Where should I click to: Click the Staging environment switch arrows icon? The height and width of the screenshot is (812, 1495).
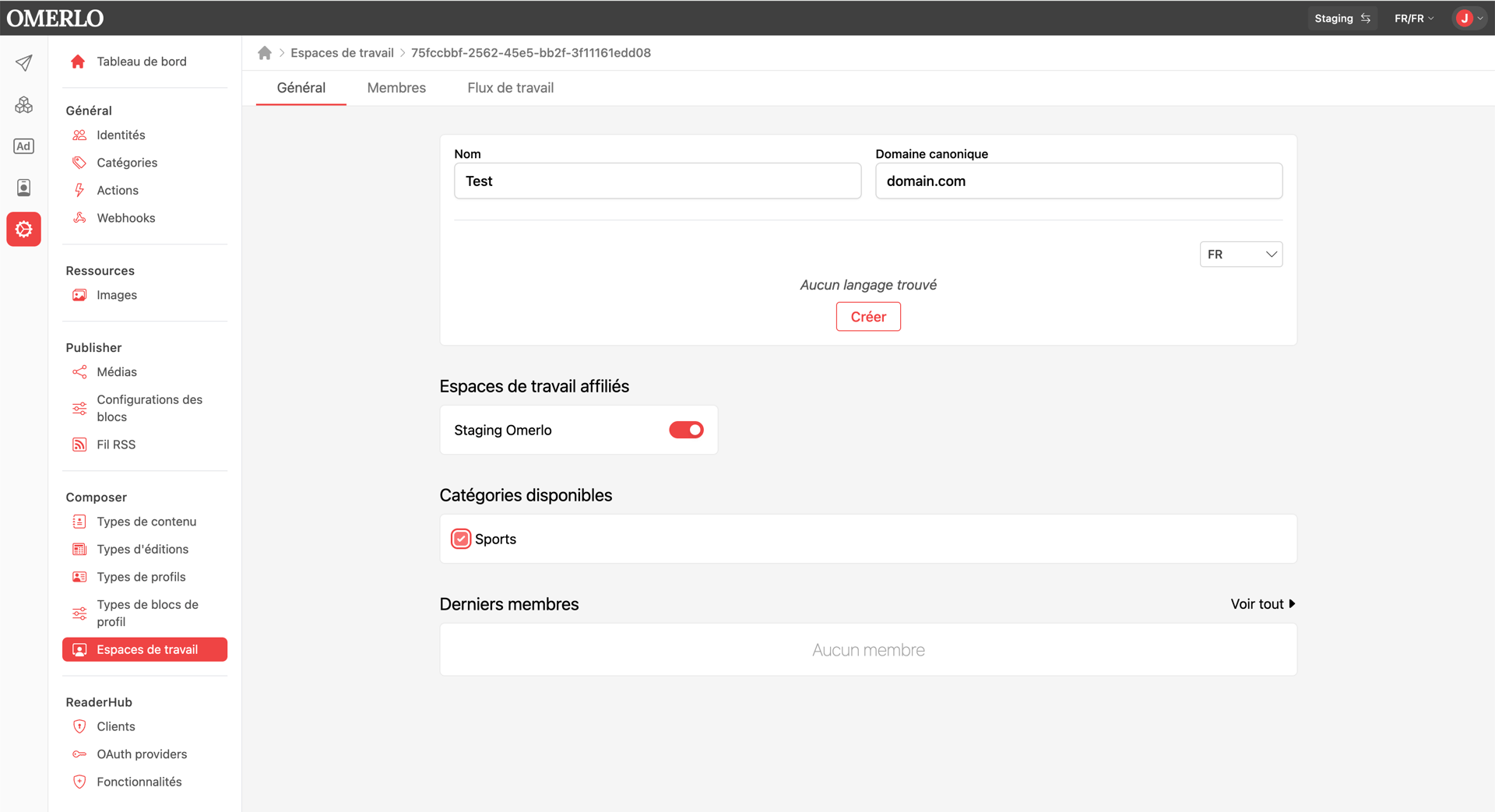[x=1366, y=18]
